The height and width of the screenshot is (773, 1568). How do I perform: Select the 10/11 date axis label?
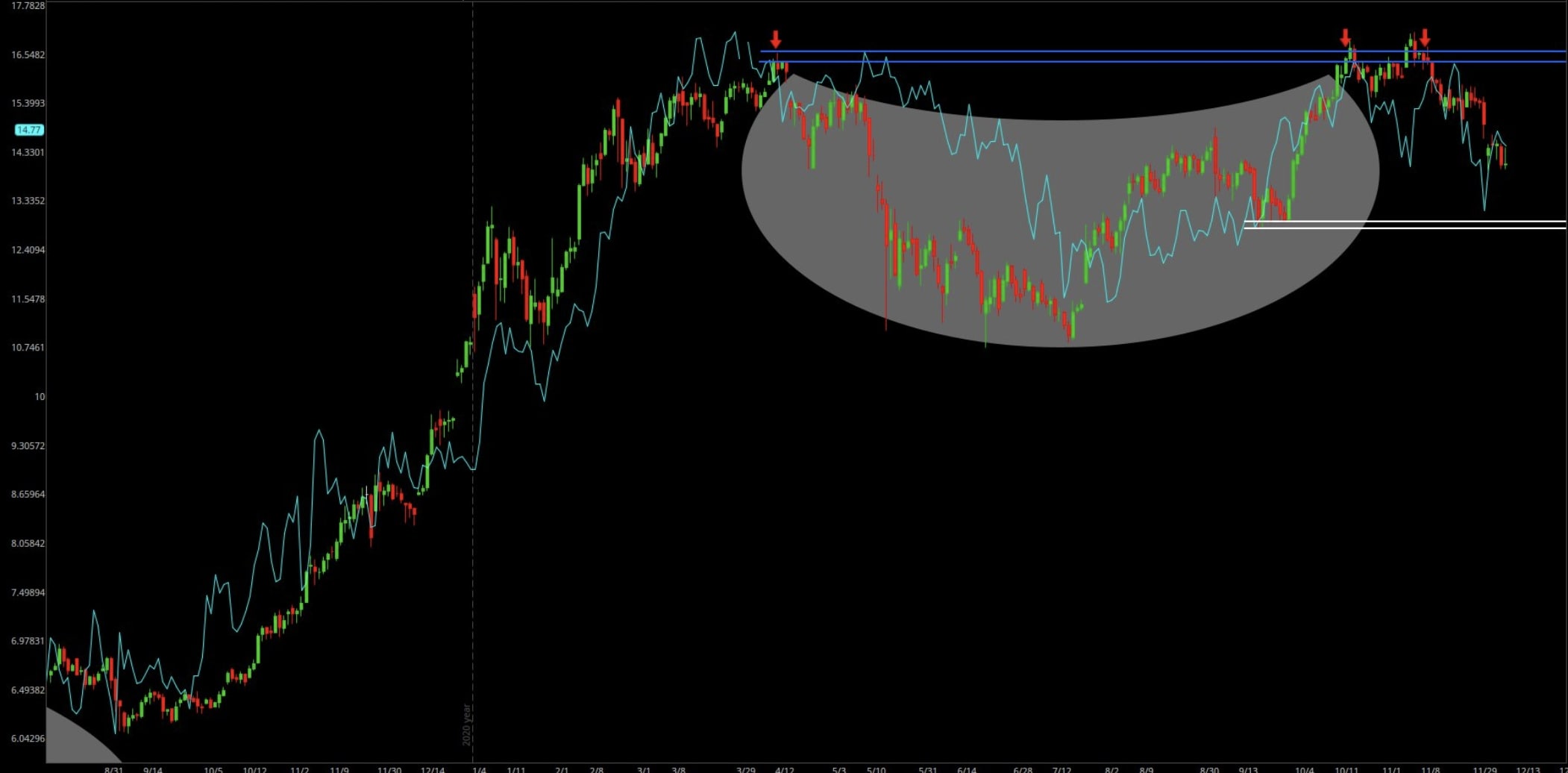1346,769
